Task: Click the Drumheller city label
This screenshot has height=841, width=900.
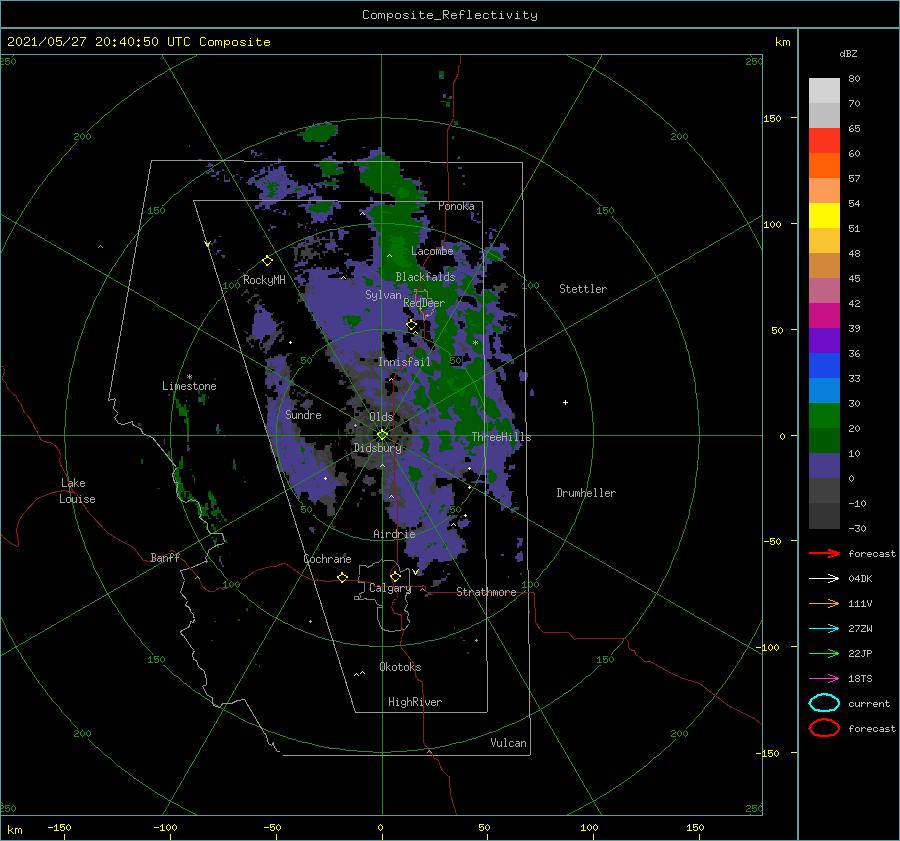Action: pos(586,493)
